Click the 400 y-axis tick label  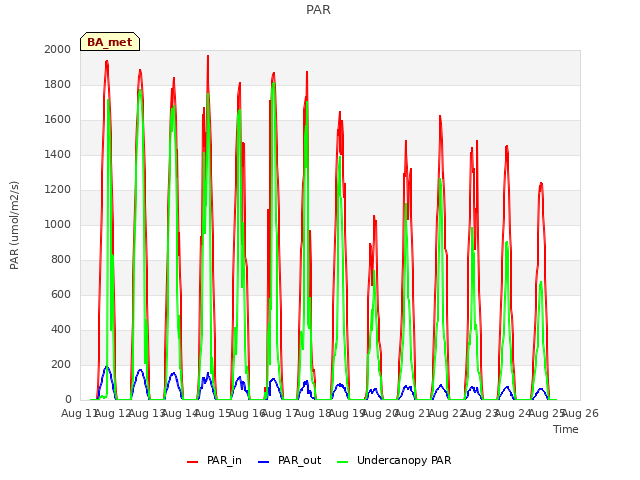coord(61,329)
